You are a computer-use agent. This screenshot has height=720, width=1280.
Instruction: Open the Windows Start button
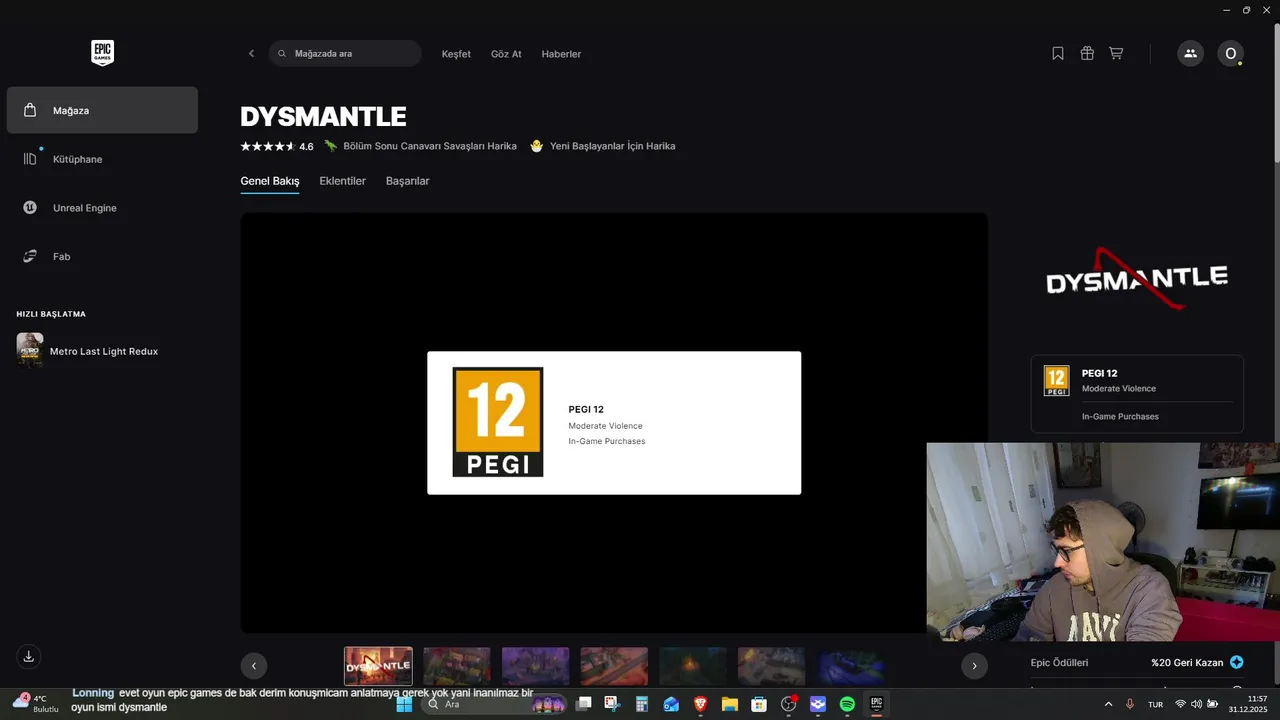click(x=404, y=704)
